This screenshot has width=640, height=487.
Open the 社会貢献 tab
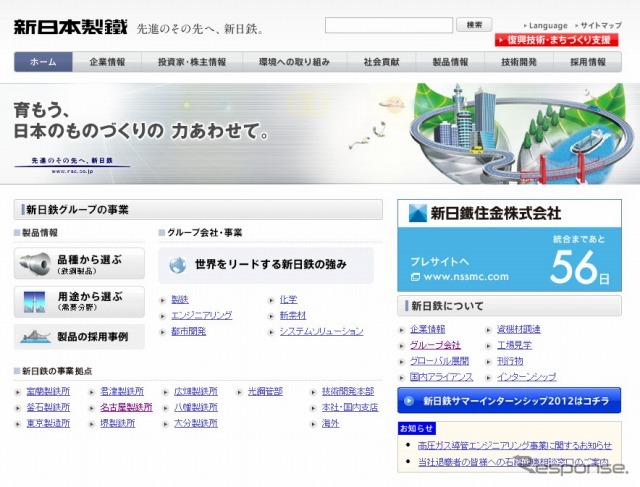pyautogui.click(x=382, y=62)
